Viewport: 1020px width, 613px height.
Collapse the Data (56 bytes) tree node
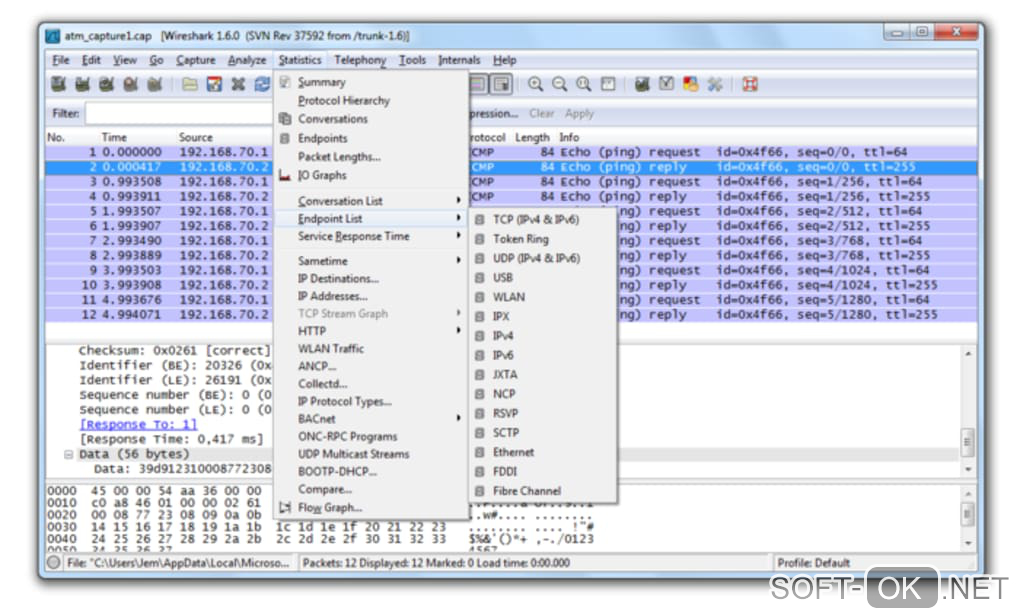coord(68,454)
